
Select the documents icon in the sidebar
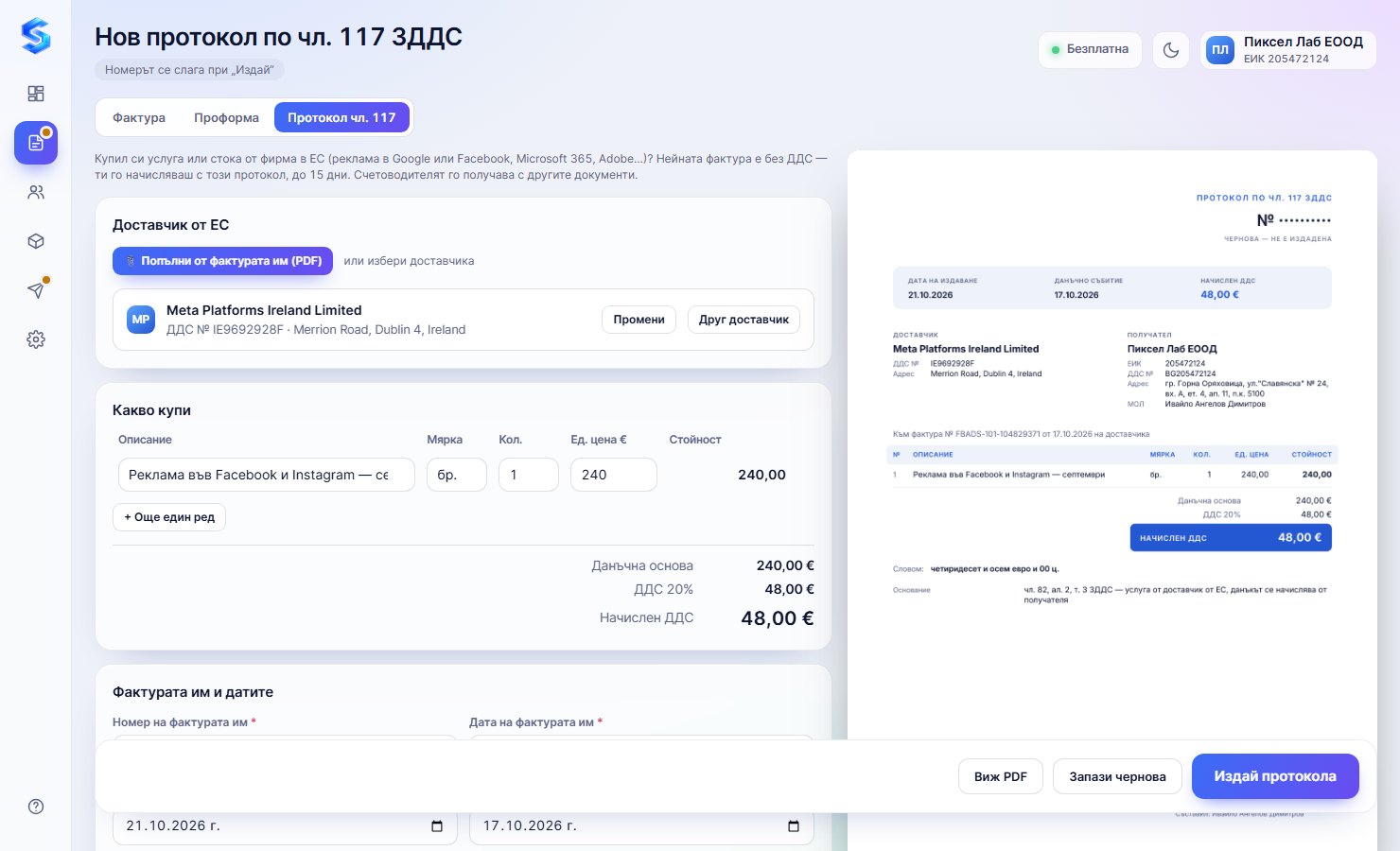(x=36, y=143)
